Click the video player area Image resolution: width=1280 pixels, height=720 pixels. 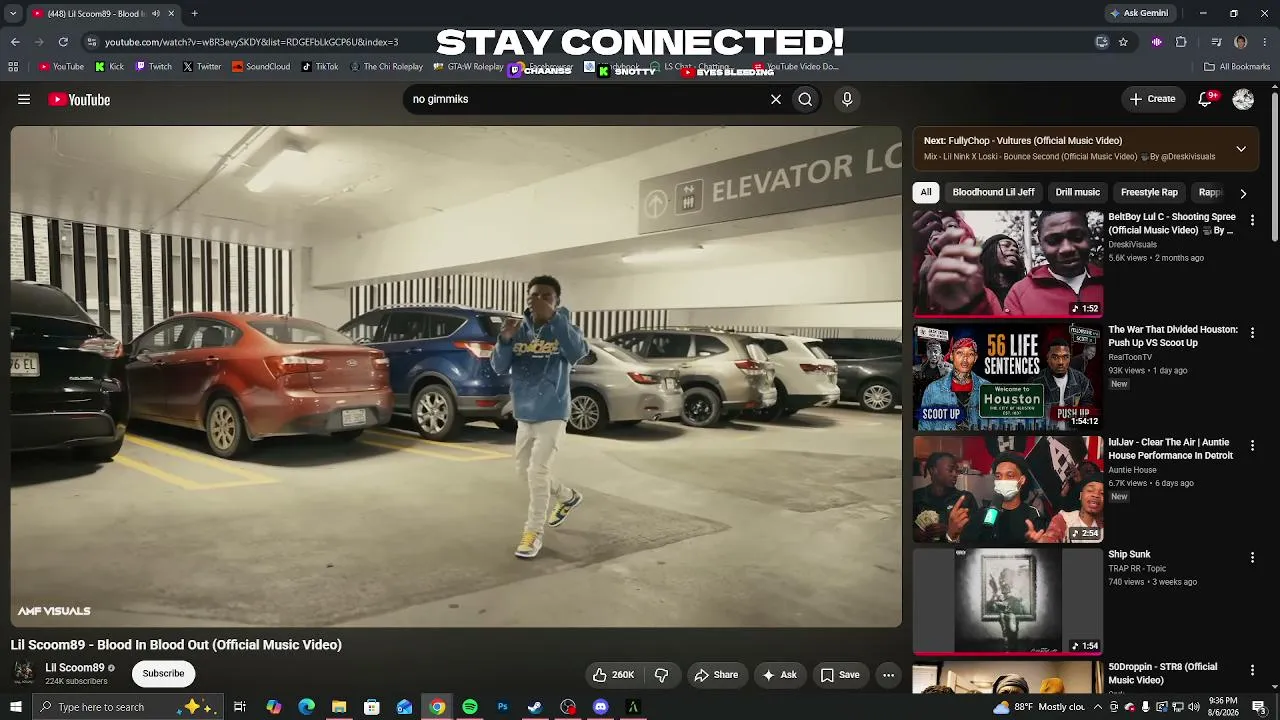click(x=456, y=377)
